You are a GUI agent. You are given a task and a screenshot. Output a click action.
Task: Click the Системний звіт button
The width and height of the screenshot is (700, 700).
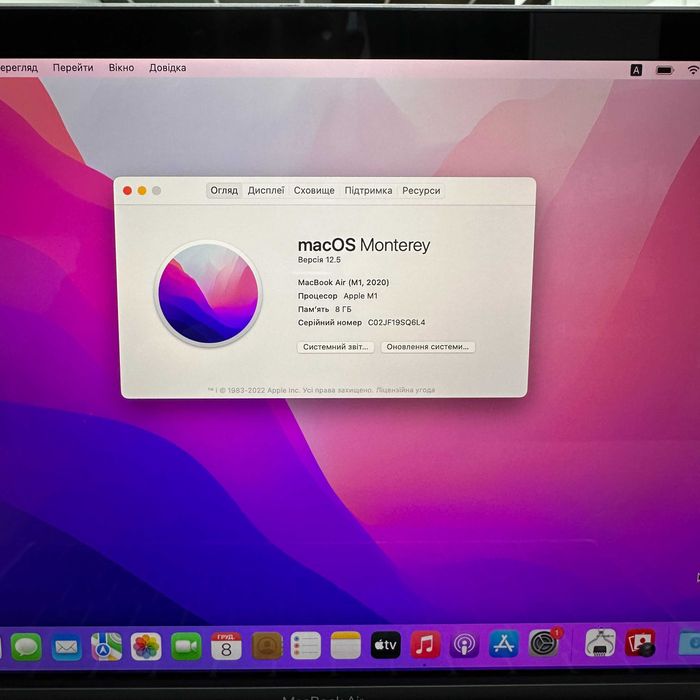[x=335, y=347]
